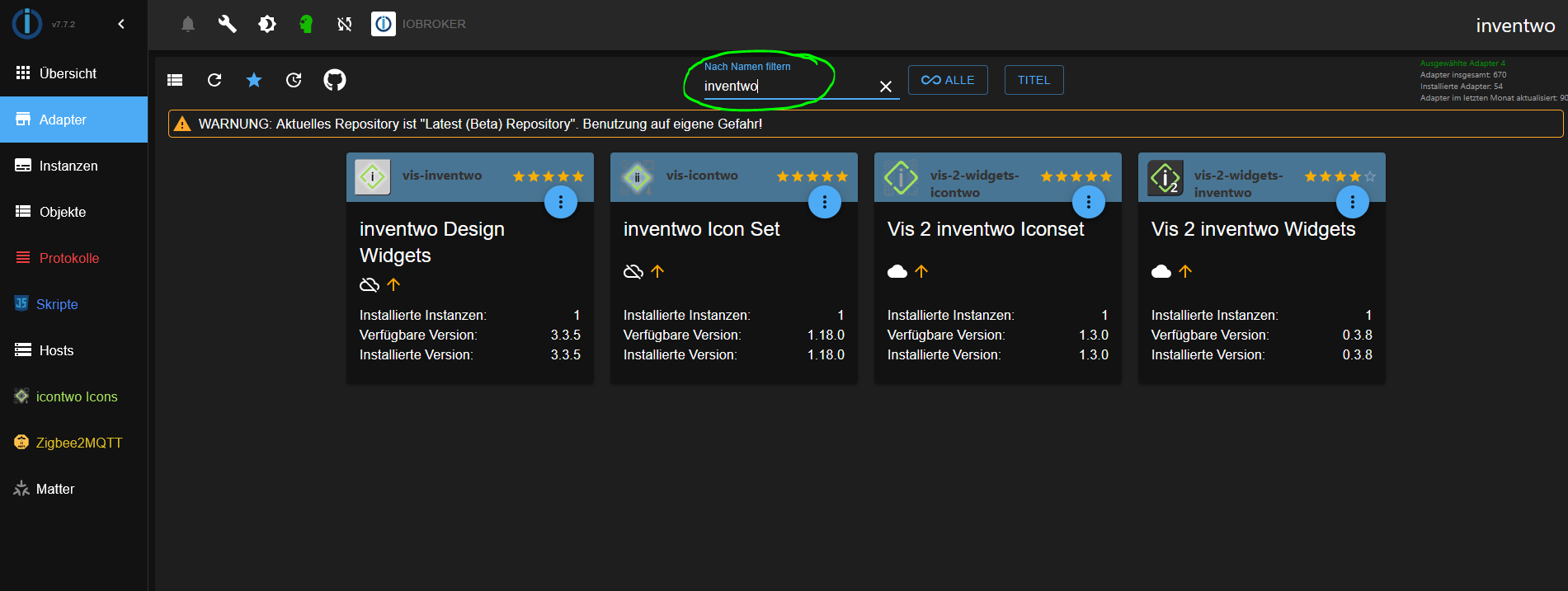Open system settings wrench icon
Image resolution: width=1568 pixels, height=591 pixels.
[227, 24]
